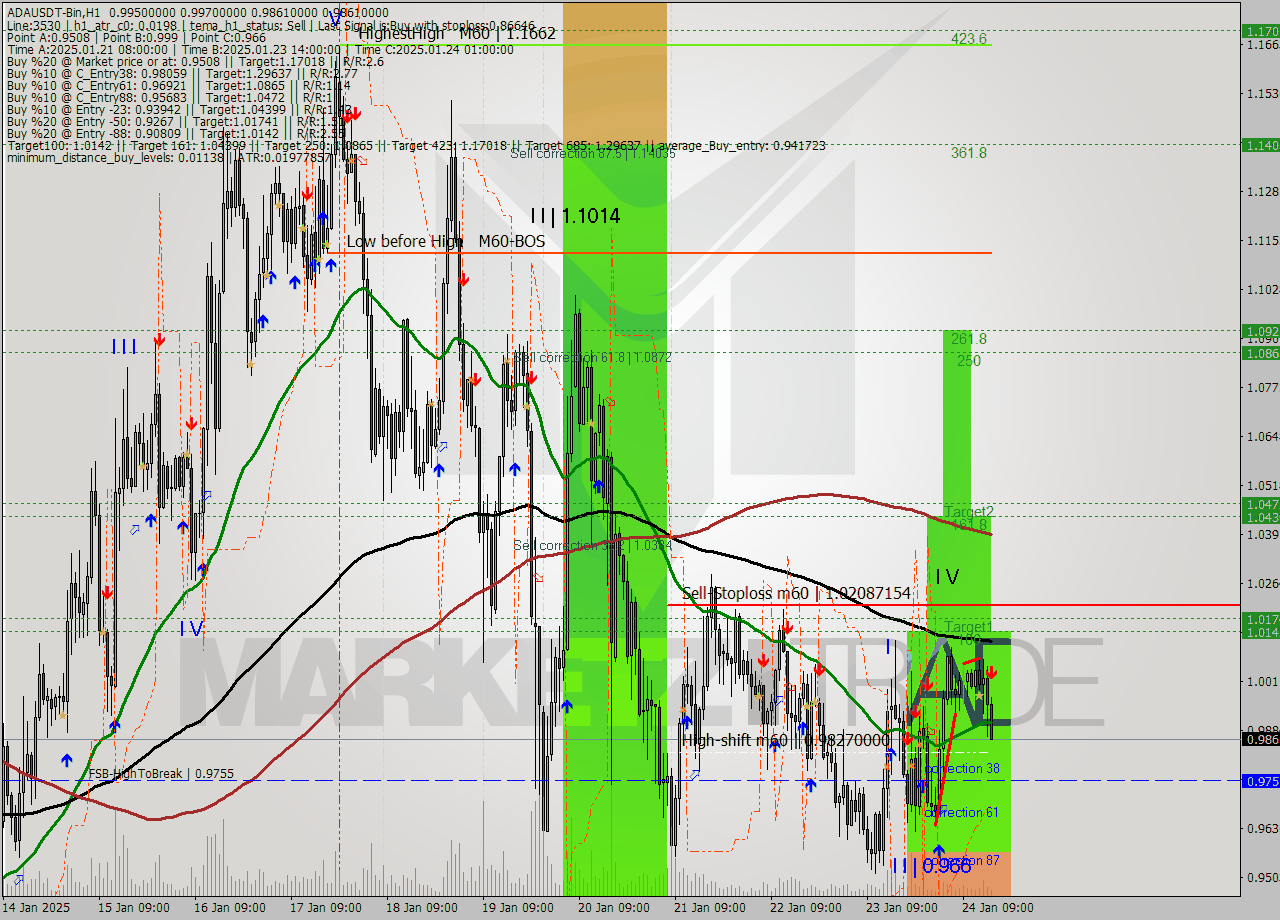
Task: Select the 17 Jan 09:00 time label
Action: (326, 908)
